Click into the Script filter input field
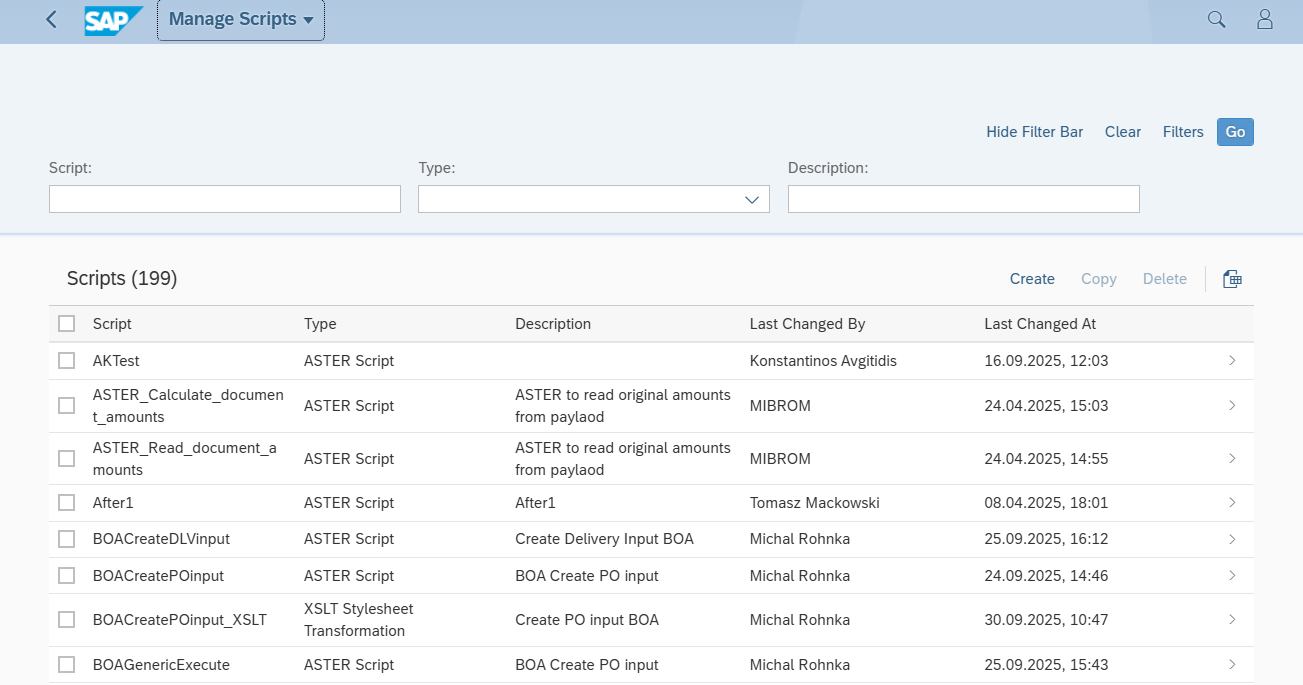Image resolution: width=1303 pixels, height=685 pixels. coord(225,199)
